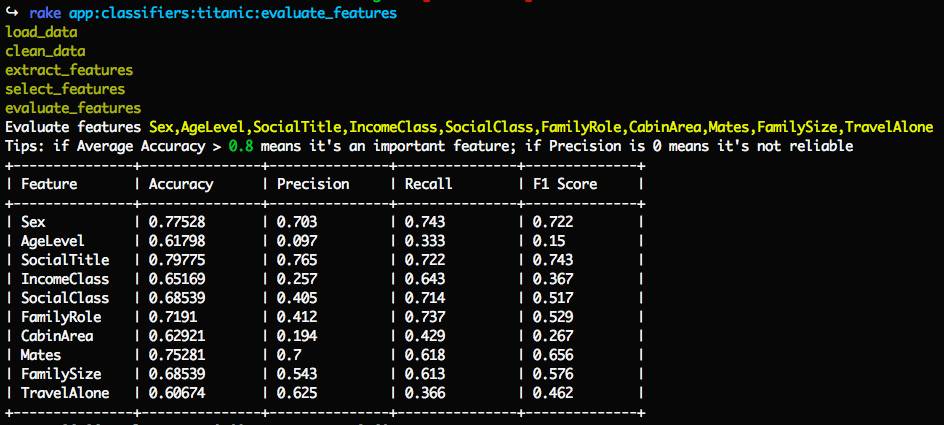The width and height of the screenshot is (944, 425).
Task: Click the load_data output line
Action: pos(42,33)
